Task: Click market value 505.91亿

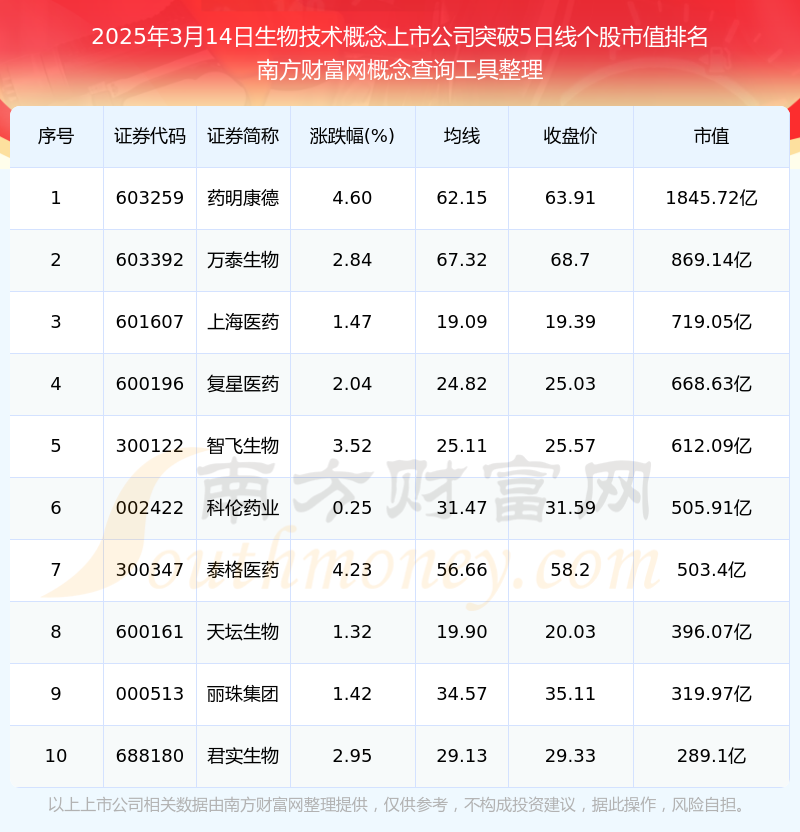Action: (711, 508)
